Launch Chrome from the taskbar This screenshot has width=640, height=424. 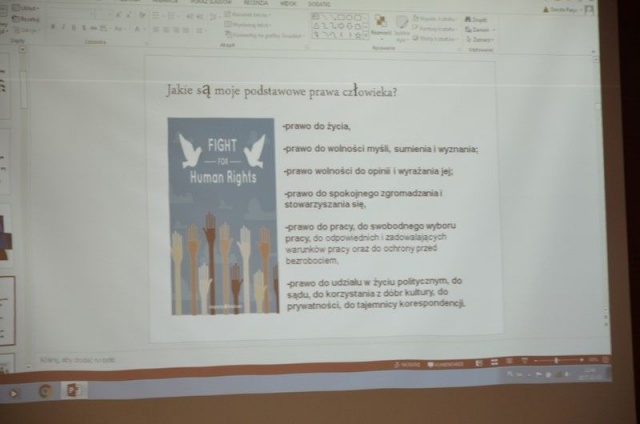[x=46, y=390]
